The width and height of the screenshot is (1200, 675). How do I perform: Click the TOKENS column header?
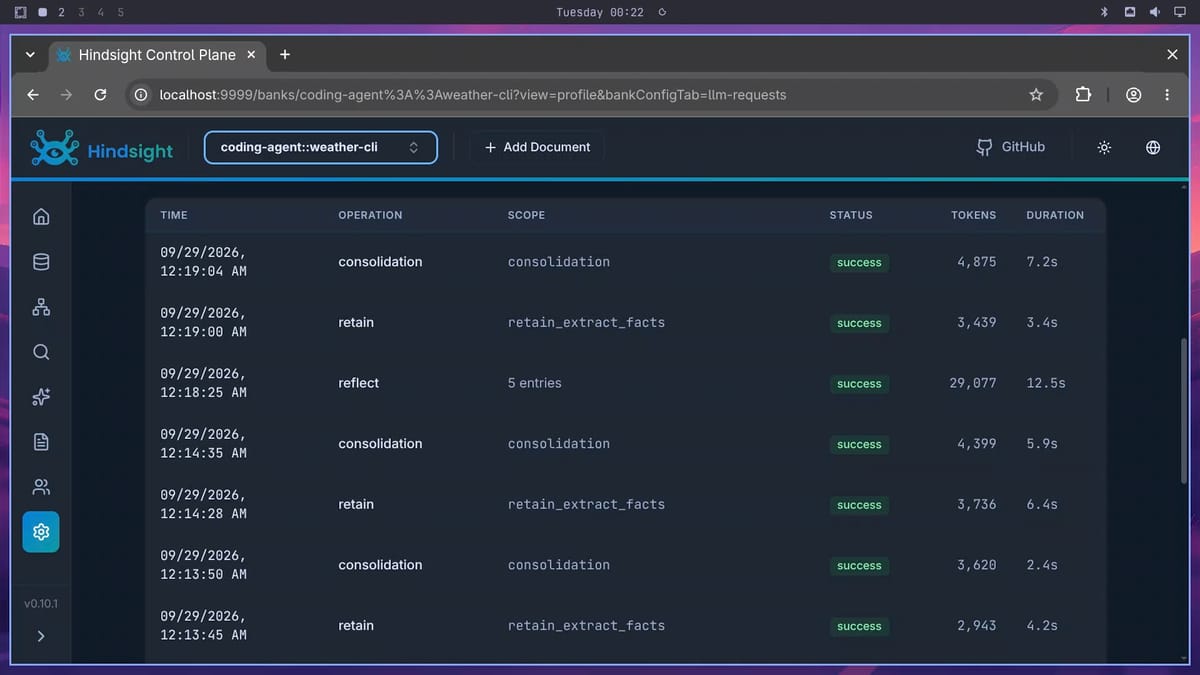point(973,215)
